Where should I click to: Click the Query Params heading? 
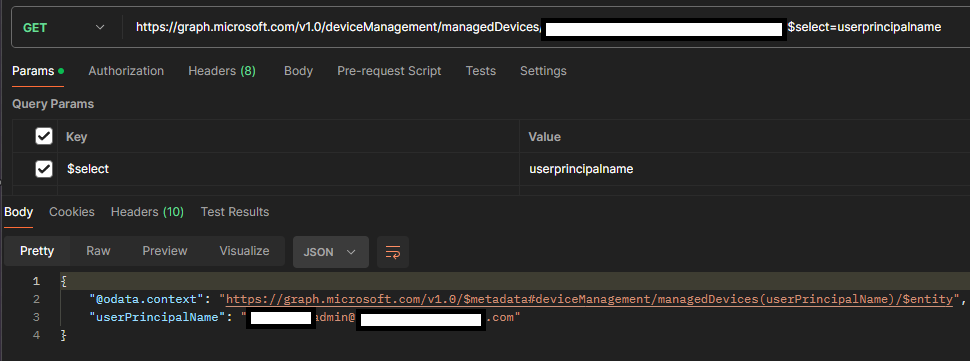point(53,104)
